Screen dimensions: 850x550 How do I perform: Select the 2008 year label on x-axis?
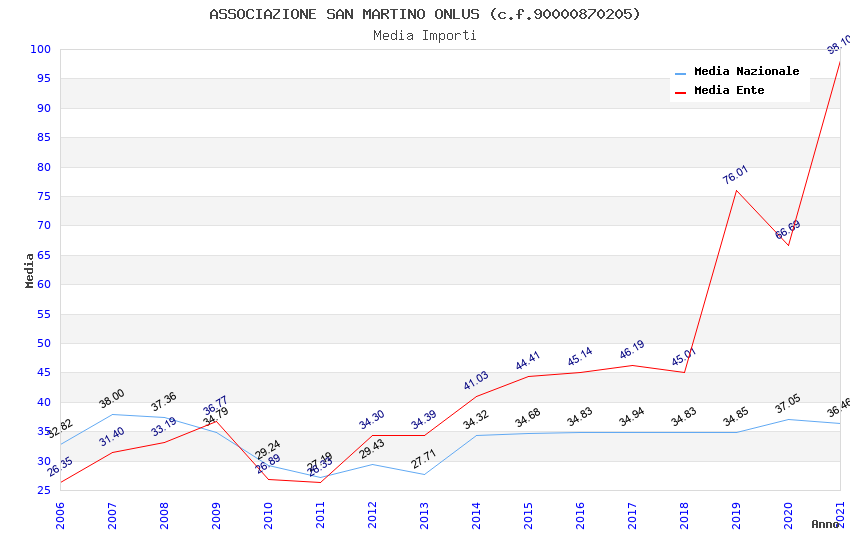[x=164, y=515]
